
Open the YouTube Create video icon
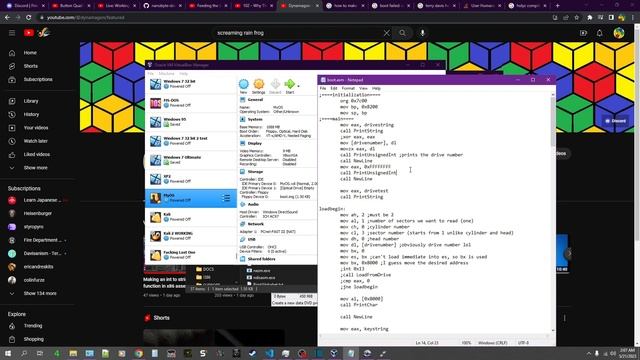click(583, 33)
